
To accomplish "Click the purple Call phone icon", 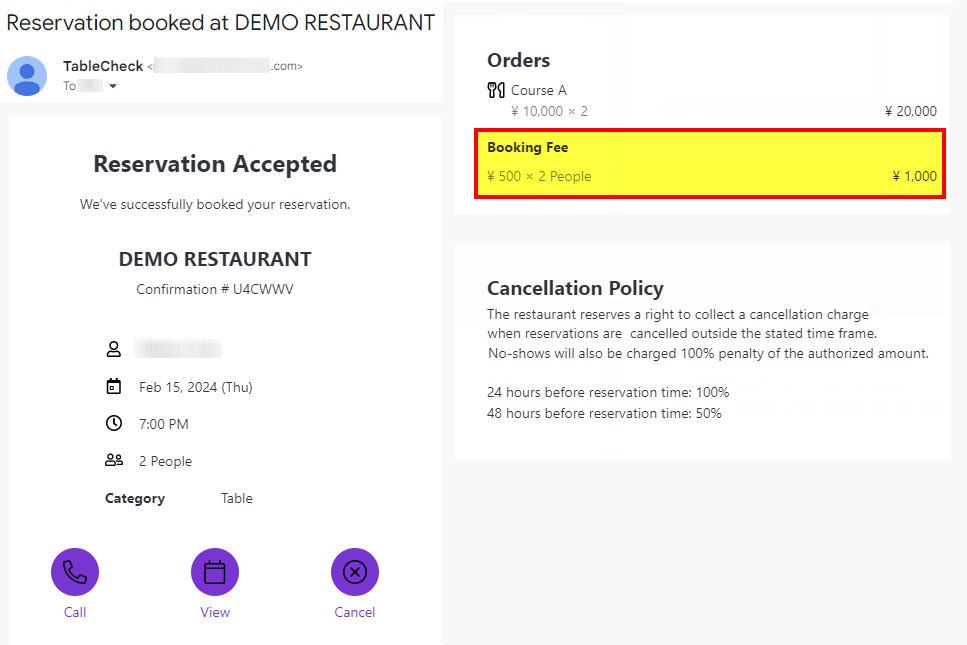I will (75, 572).
